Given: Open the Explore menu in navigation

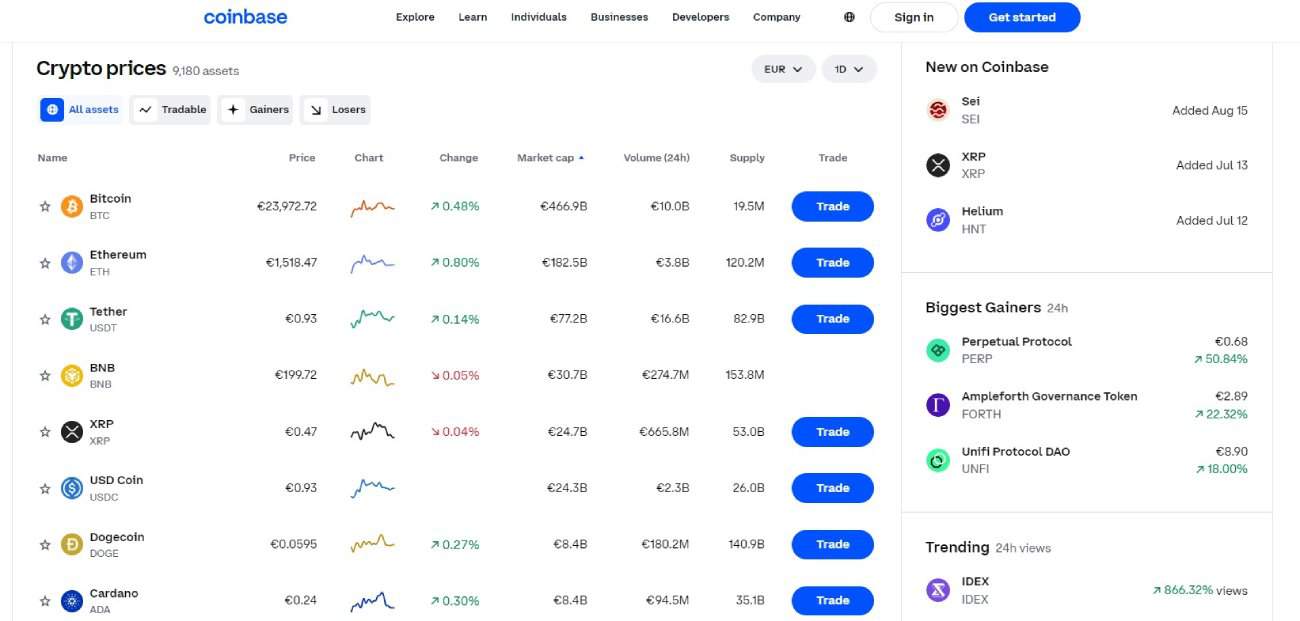Looking at the screenshot, I should coord(415,17).
